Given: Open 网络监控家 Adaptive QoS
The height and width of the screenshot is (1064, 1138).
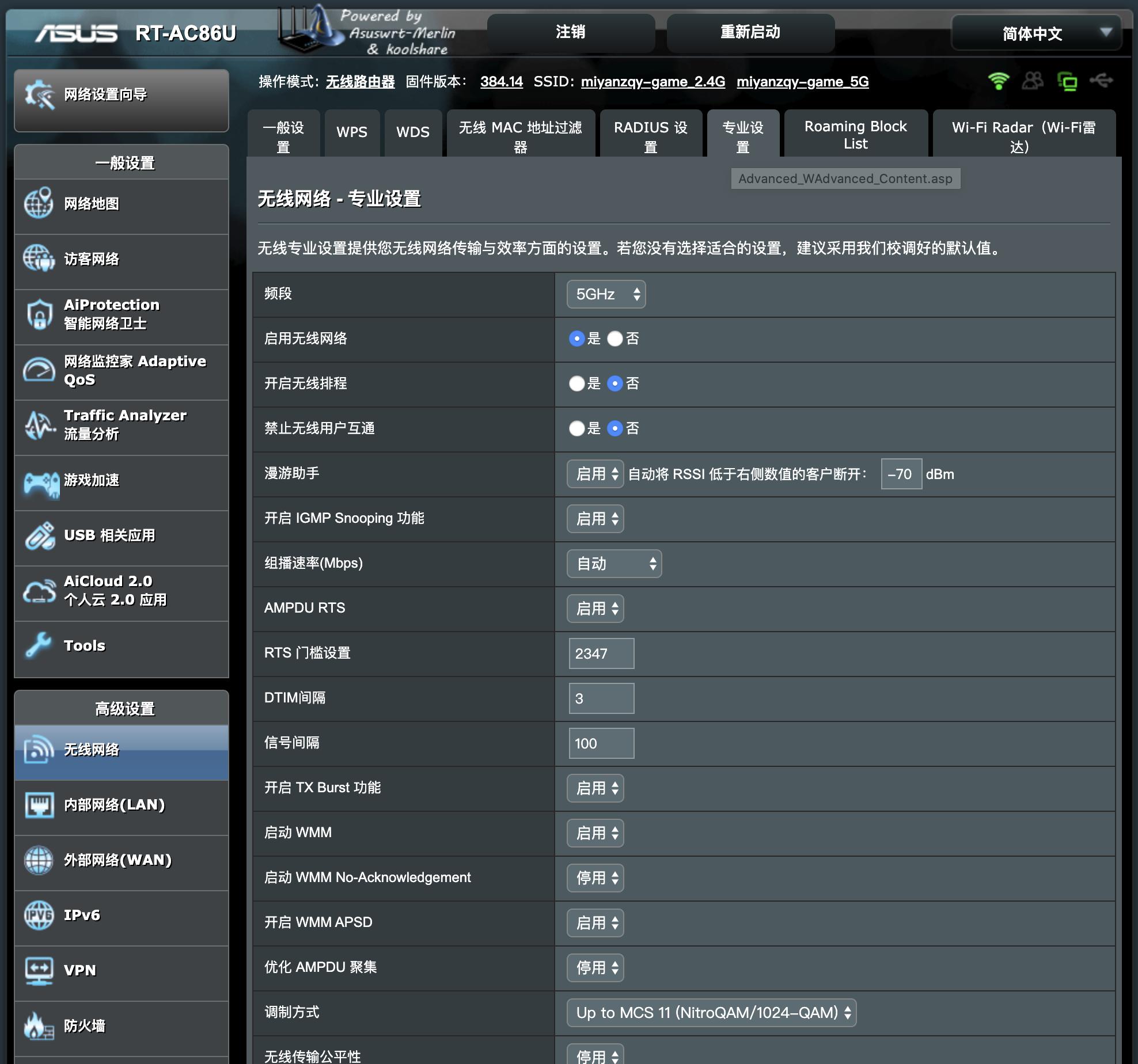Looking at the screenshot, I should click(121, 370).
